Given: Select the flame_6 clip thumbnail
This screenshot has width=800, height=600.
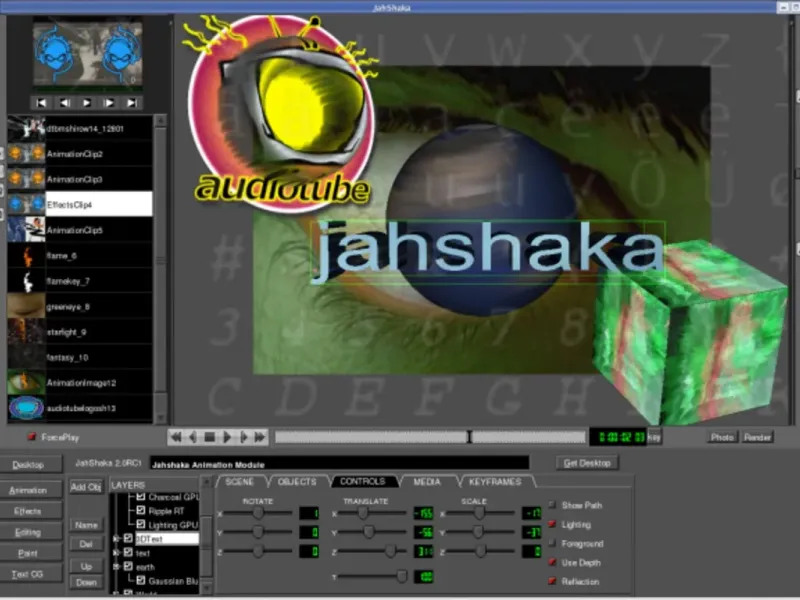Looking at the screenshot, I should [x=26, y=256].
